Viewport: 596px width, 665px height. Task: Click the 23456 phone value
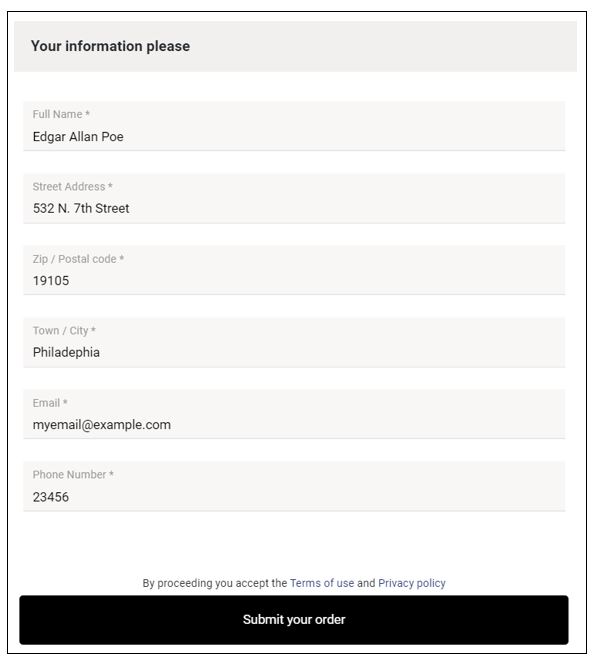point(51,497)
